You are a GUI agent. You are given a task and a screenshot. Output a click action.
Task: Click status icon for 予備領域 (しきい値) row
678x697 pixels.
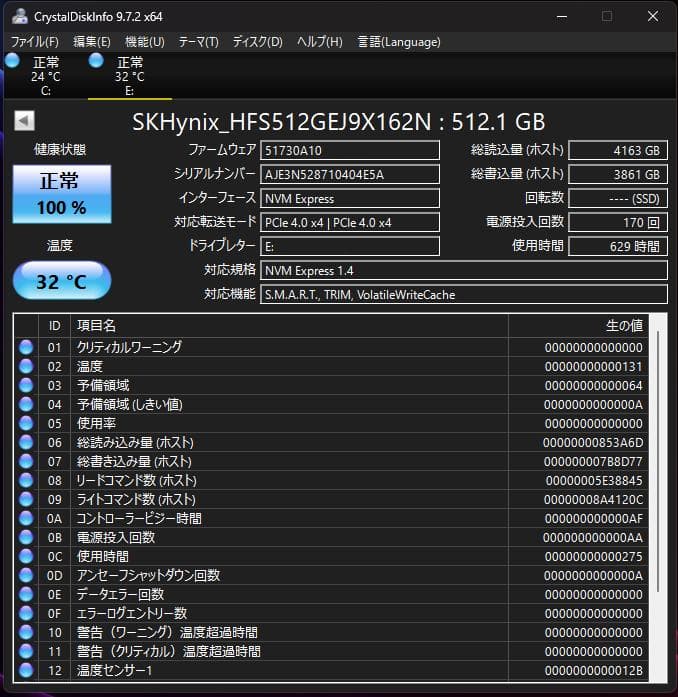pyautogui.click(x=26, y=405)
